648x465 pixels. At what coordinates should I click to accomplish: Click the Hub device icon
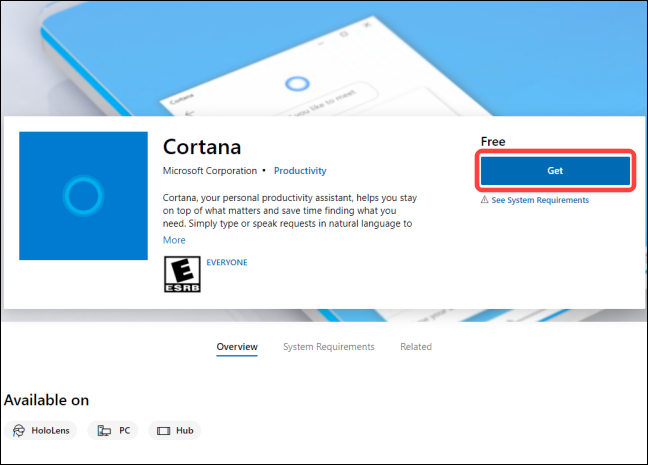[165, 431]
